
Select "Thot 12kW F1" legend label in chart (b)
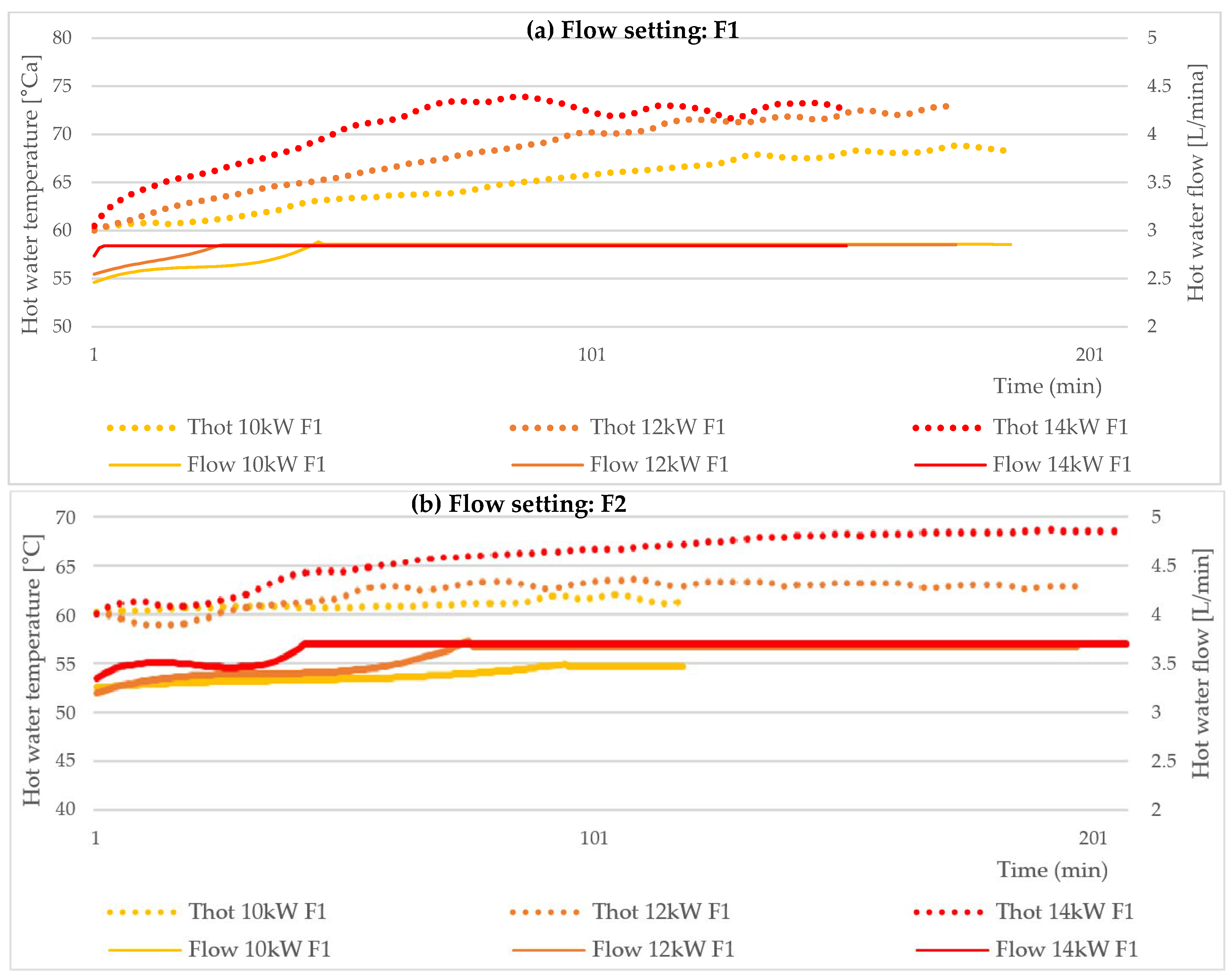pyautogui.click(x=661, y=912)
